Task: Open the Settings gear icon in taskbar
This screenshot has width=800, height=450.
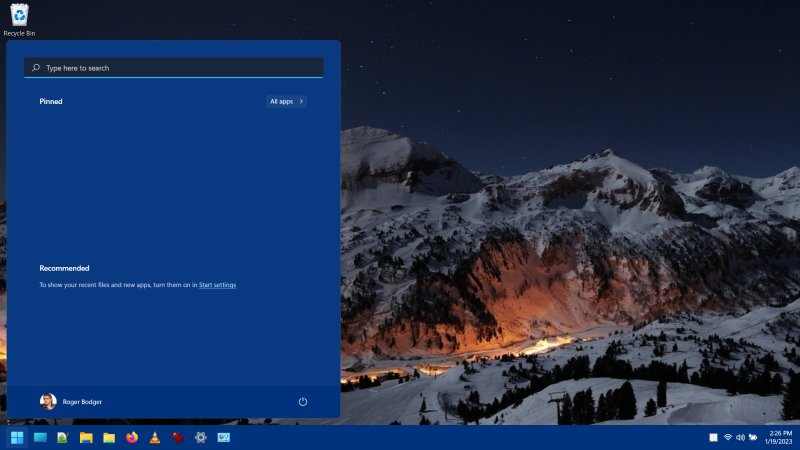Action: (x=201, y=437)
